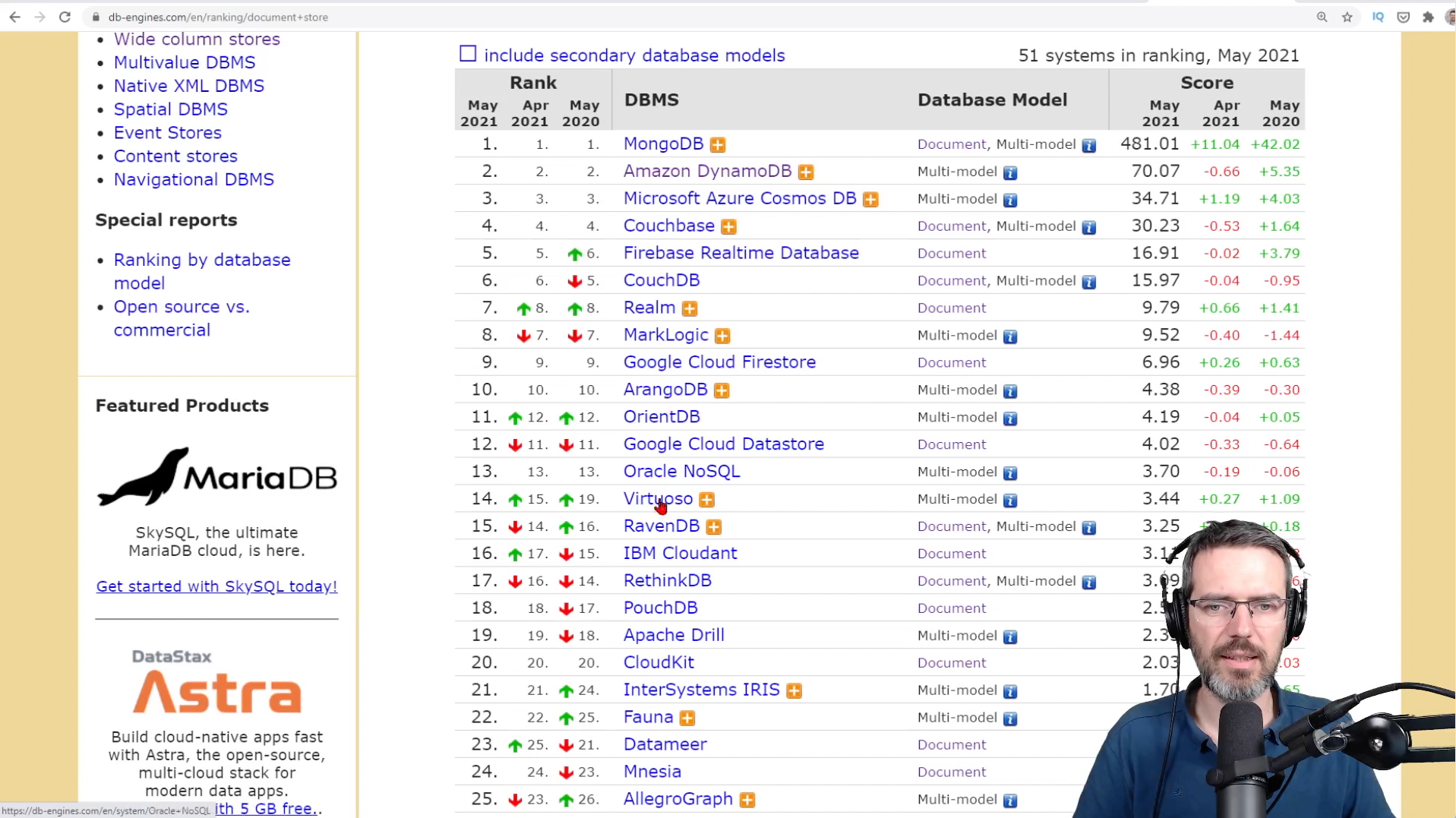Open Ranking by database model report
This screenshot has height=818, width=1456.
[x=202, y=271]
